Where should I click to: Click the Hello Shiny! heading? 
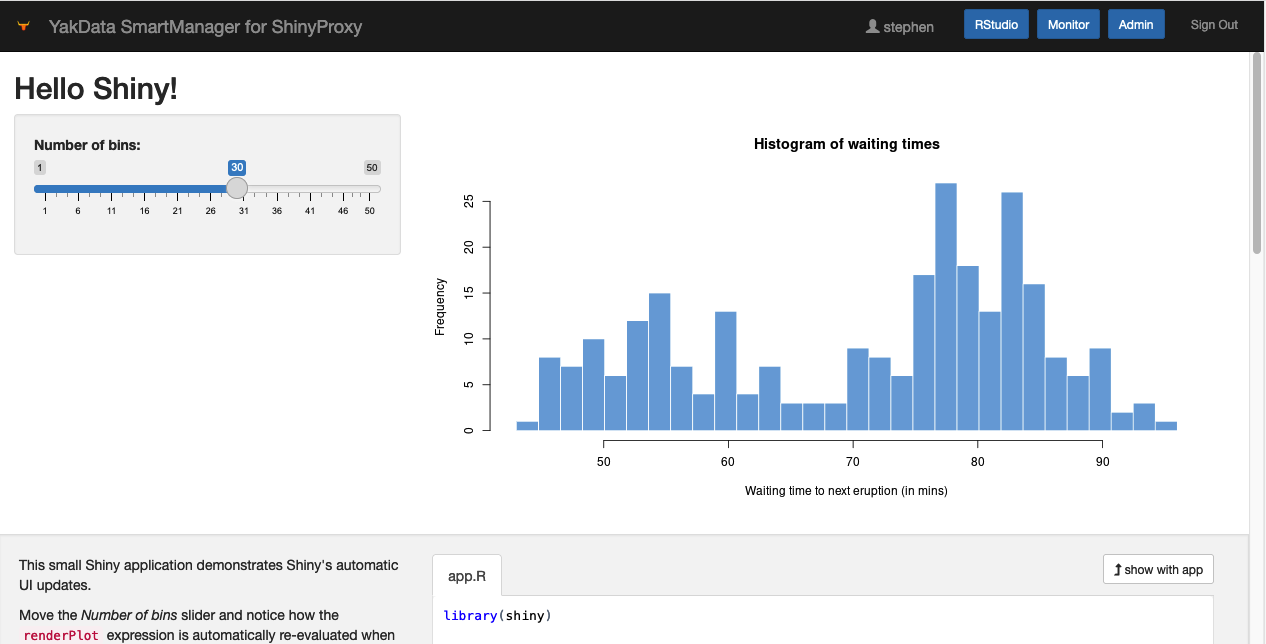[x=96, y=89]
